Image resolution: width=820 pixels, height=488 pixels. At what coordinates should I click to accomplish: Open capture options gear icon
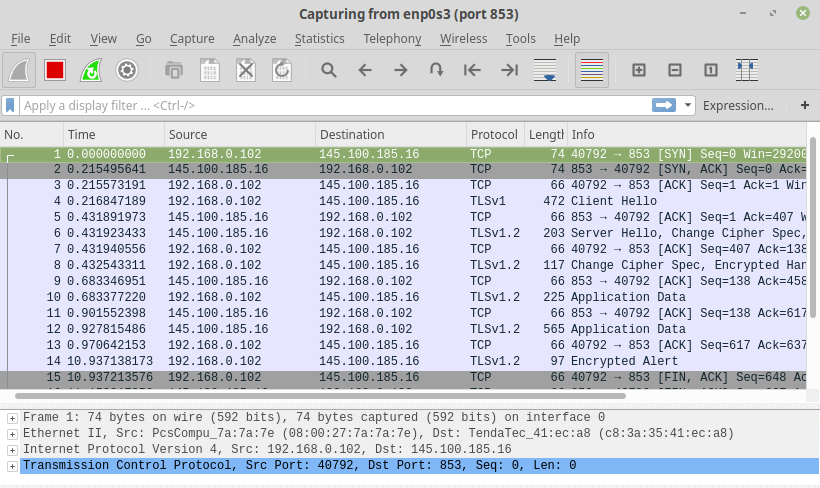pyautogui.click(x=126, y=70)
